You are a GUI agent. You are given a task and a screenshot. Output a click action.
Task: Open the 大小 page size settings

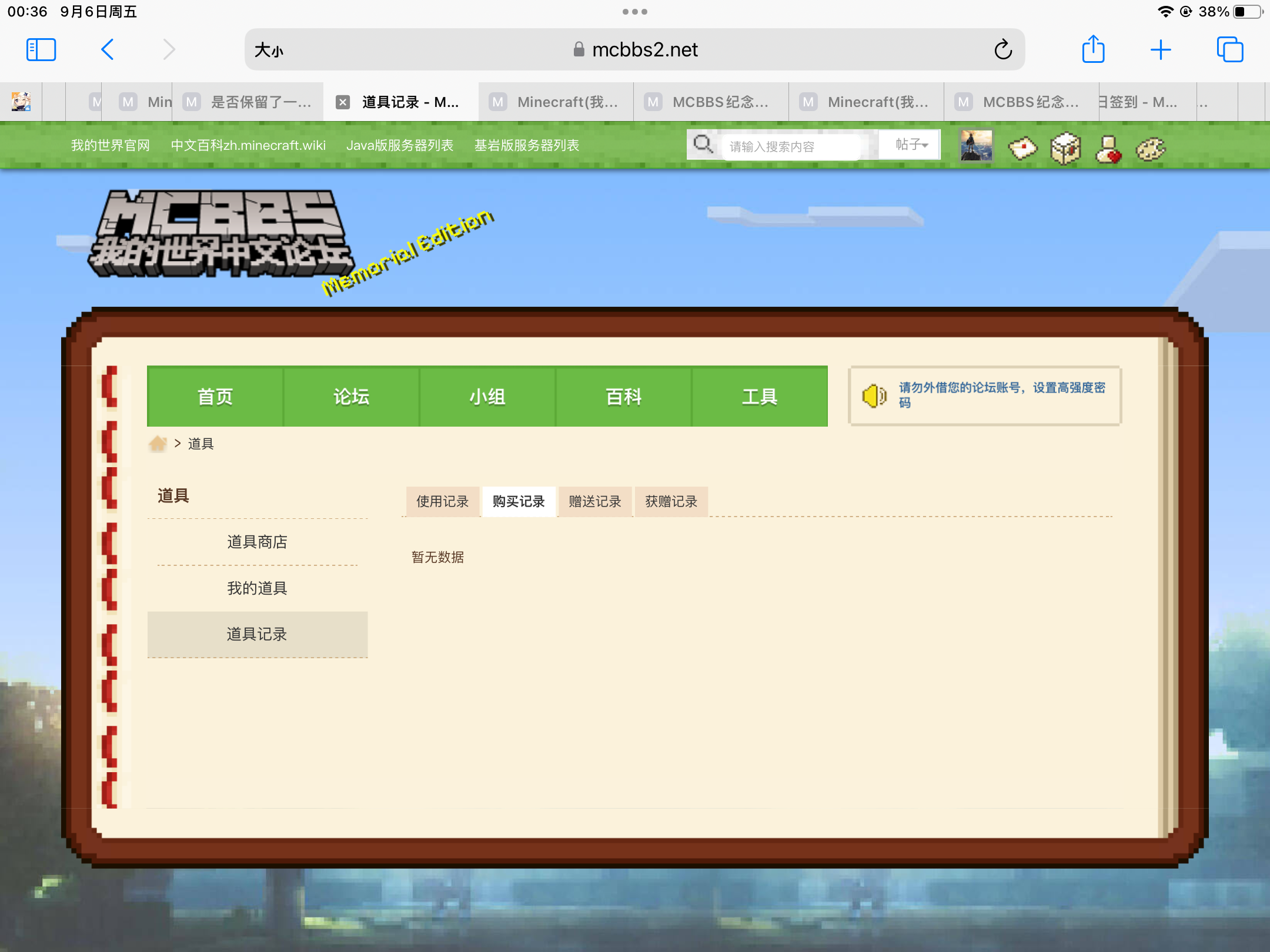click(x=269, y=51)
